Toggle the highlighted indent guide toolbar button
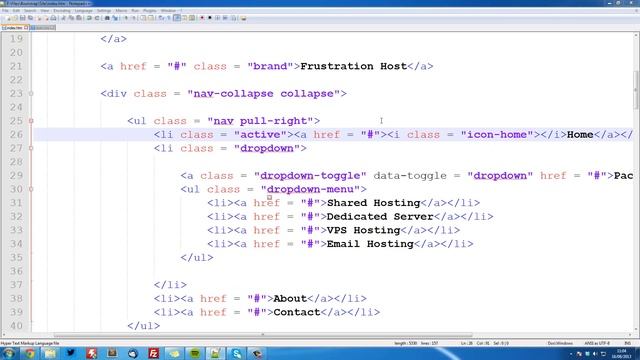The image size is (640, 360). tap(177, 18)
